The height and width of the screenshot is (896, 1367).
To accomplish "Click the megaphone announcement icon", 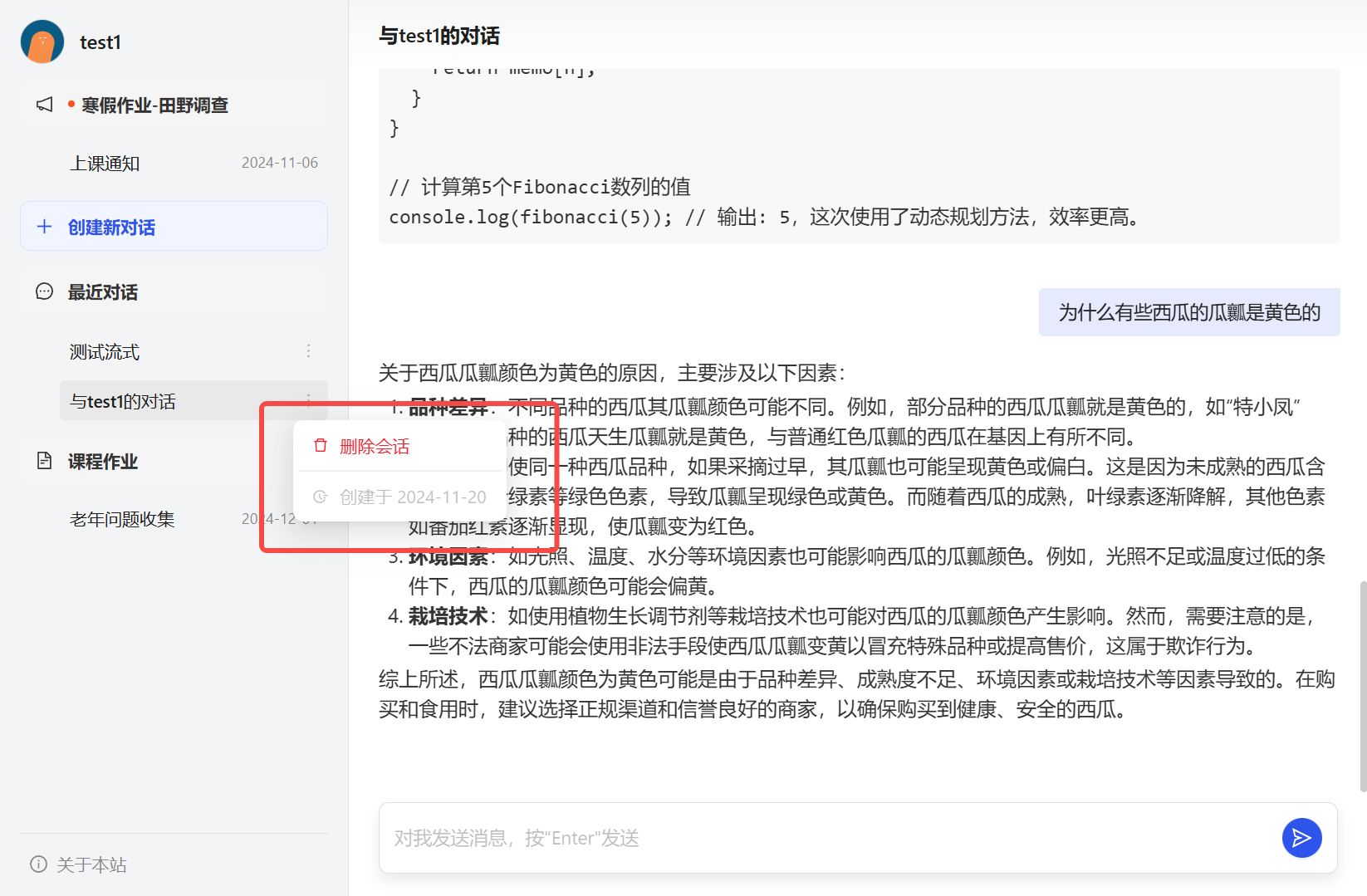I will pyautogui.click(x=45, y=105).
